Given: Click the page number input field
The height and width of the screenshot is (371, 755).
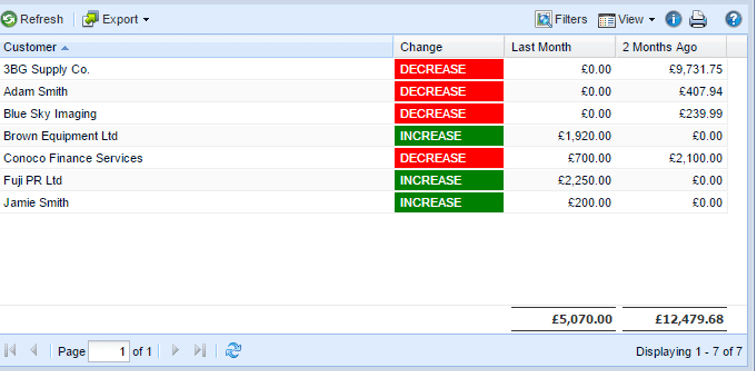Looking at the screenshot, I should tap(109, 352).
